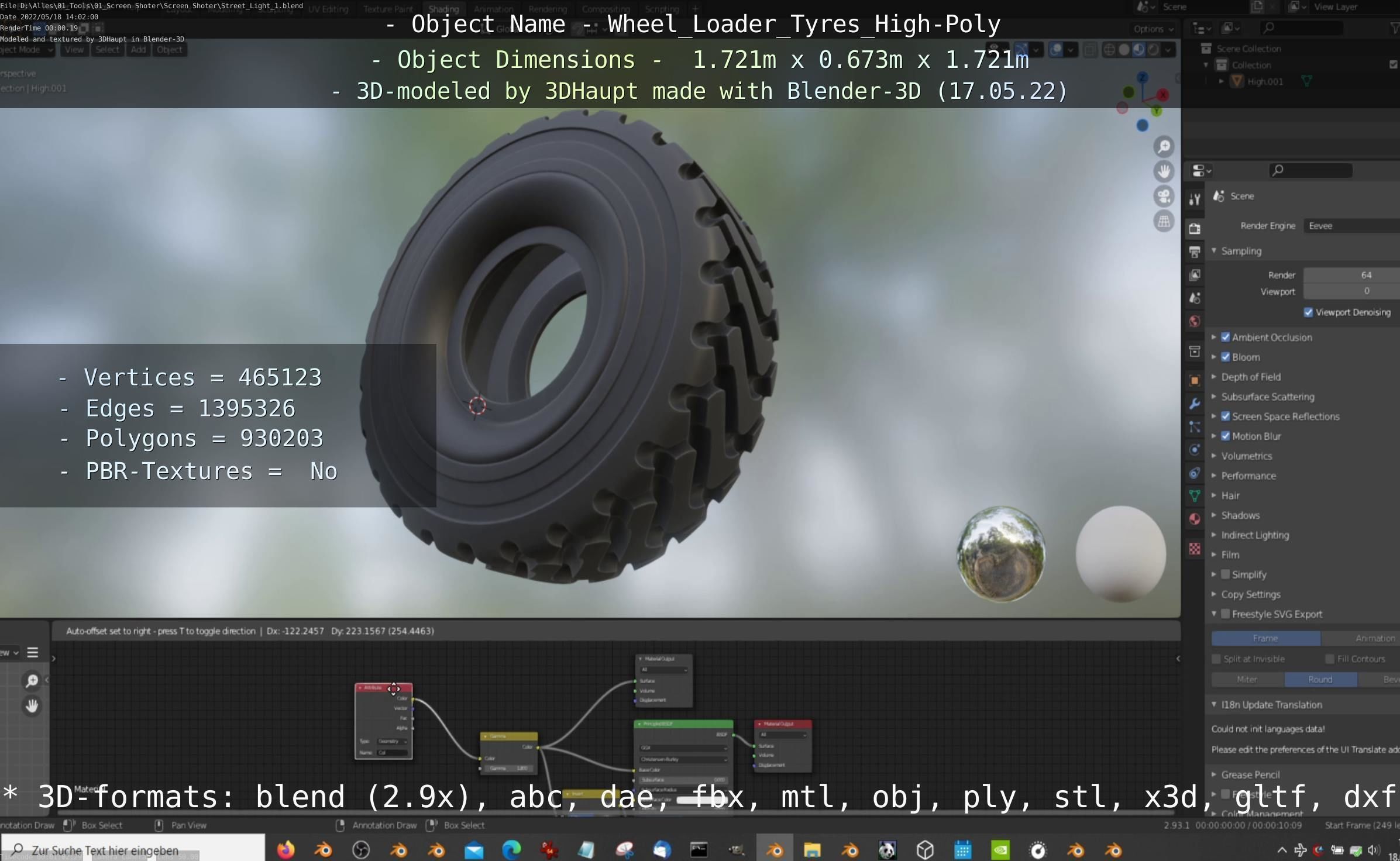The height and width of the screenshot is (861, 1400).
Task: Expand the Depth of Field panel
Action: 1213,377
